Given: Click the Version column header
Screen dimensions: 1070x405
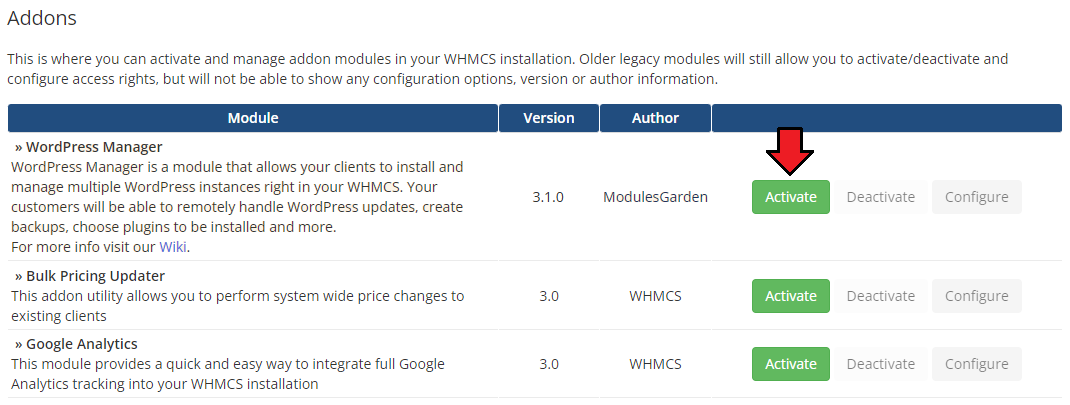Looking at the screenshot, I should [549, 118].
